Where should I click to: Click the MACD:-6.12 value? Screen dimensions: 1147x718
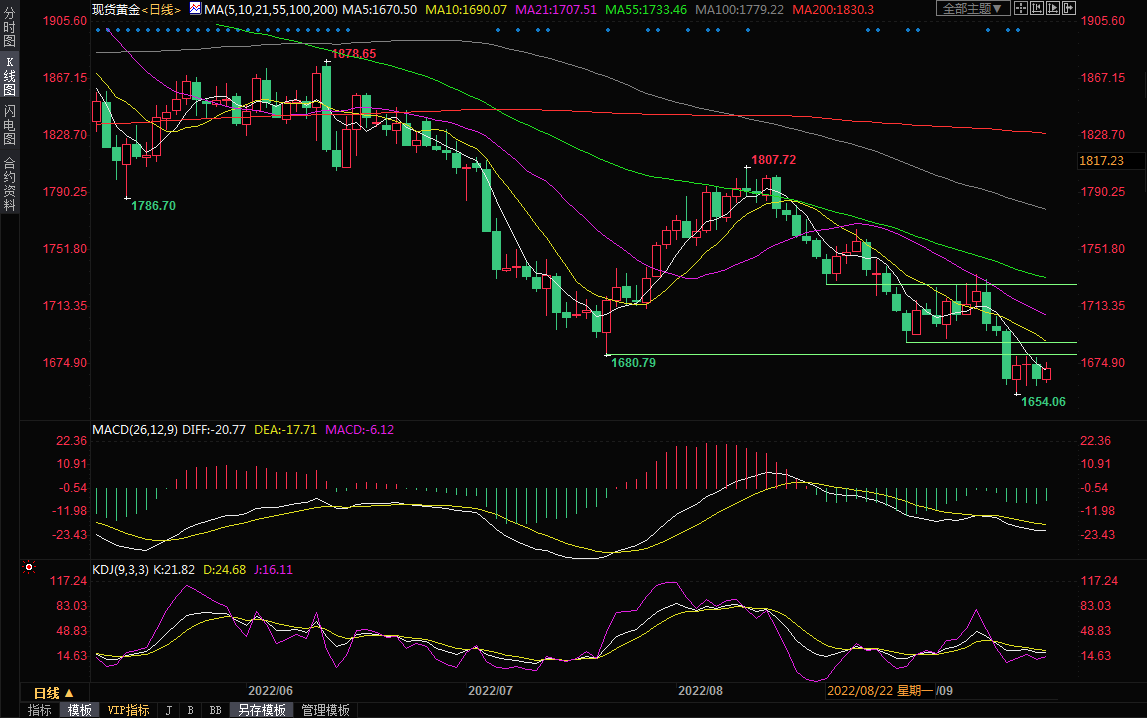point(359,429)
